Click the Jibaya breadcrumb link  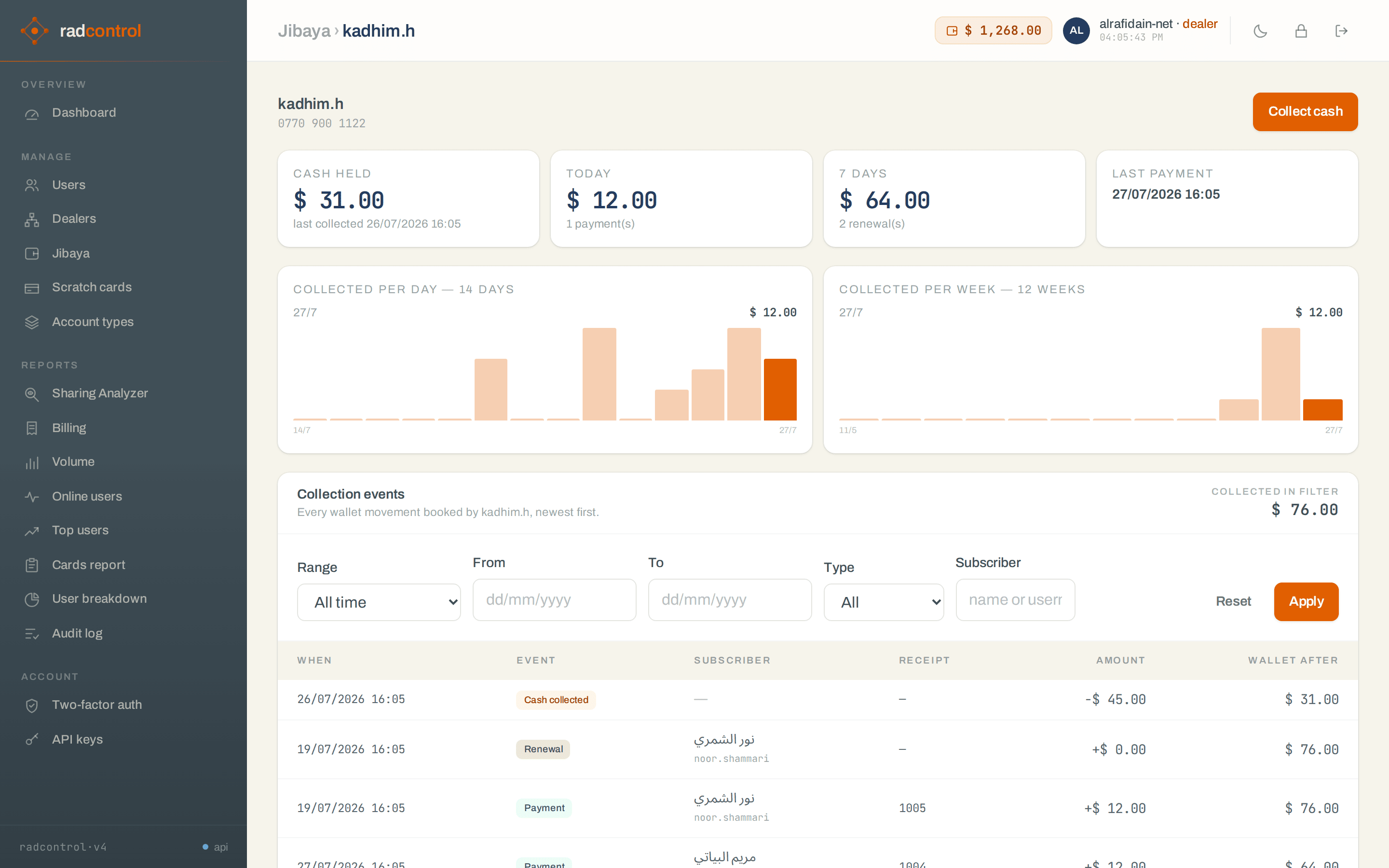304,31
